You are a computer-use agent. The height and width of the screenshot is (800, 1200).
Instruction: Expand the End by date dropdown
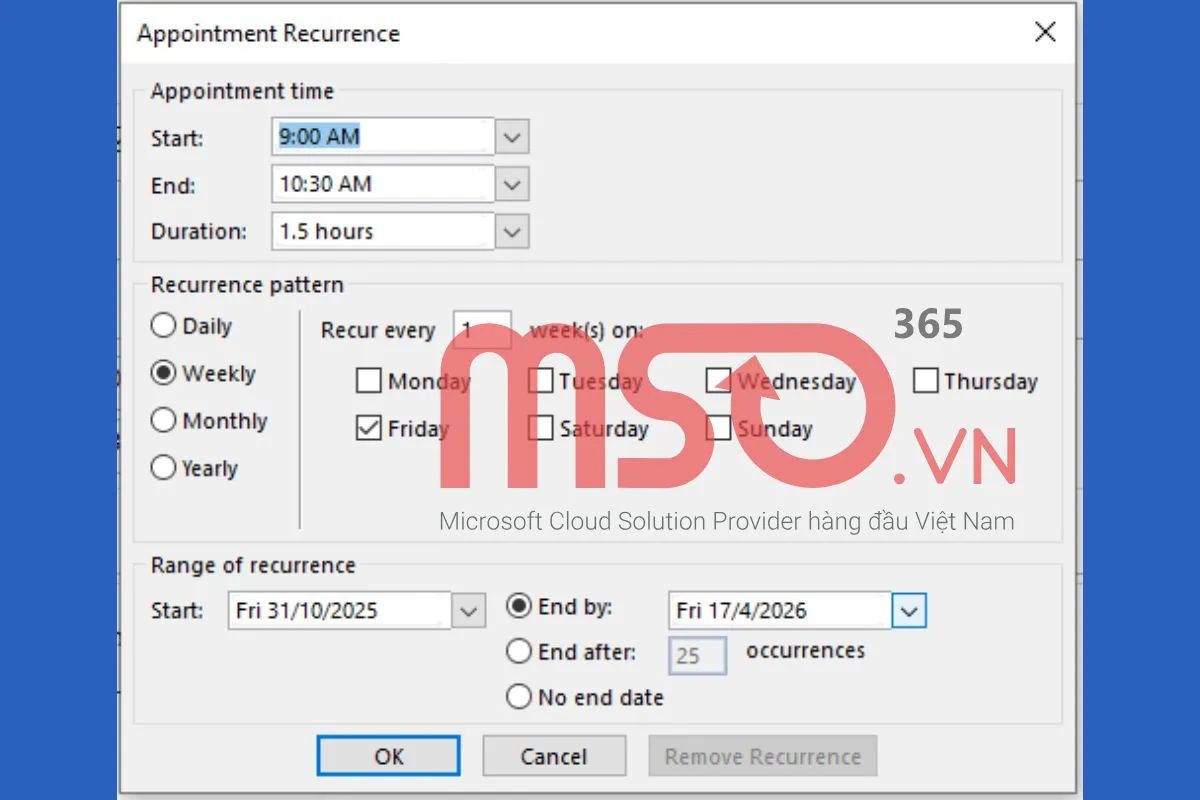coord(908,610)
